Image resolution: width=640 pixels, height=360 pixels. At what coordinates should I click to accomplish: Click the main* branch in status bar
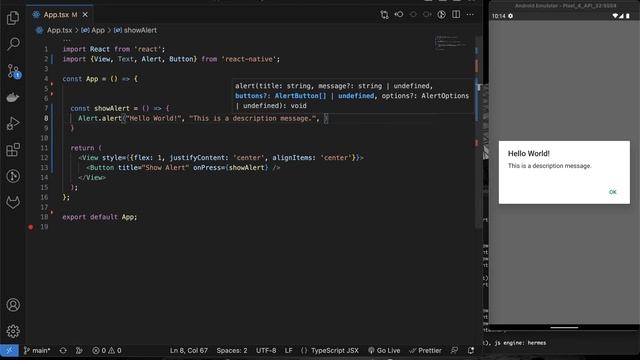pos(37,350)
